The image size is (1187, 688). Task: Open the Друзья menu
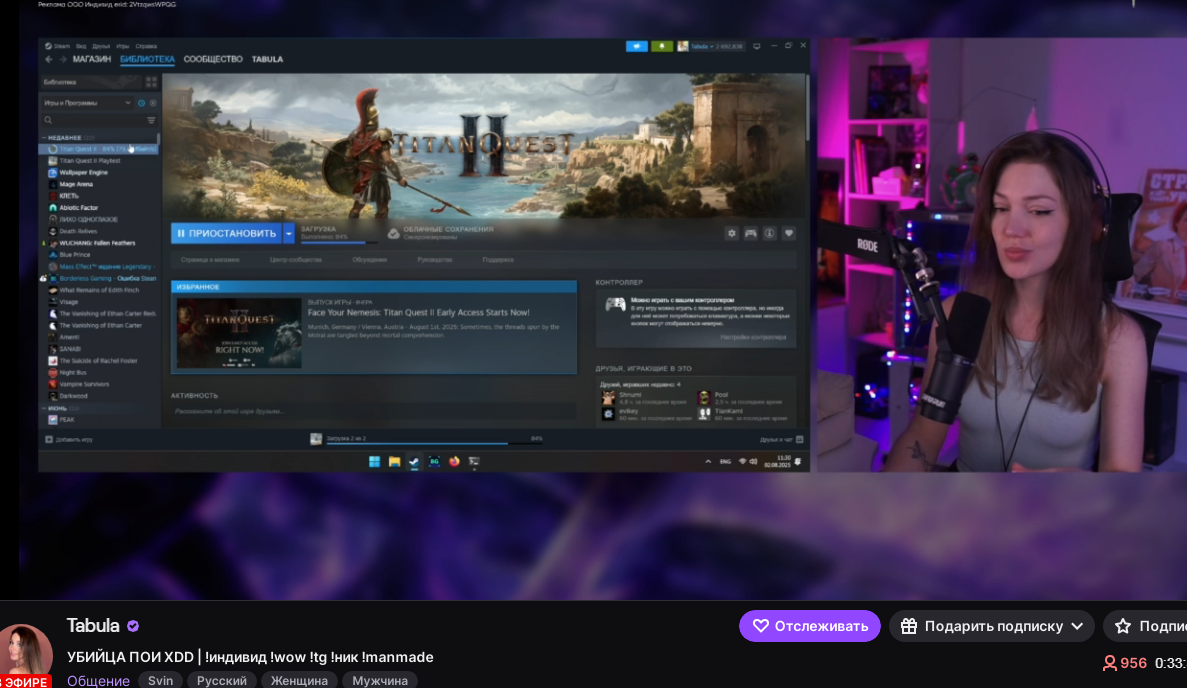click(x=101, y=46)
